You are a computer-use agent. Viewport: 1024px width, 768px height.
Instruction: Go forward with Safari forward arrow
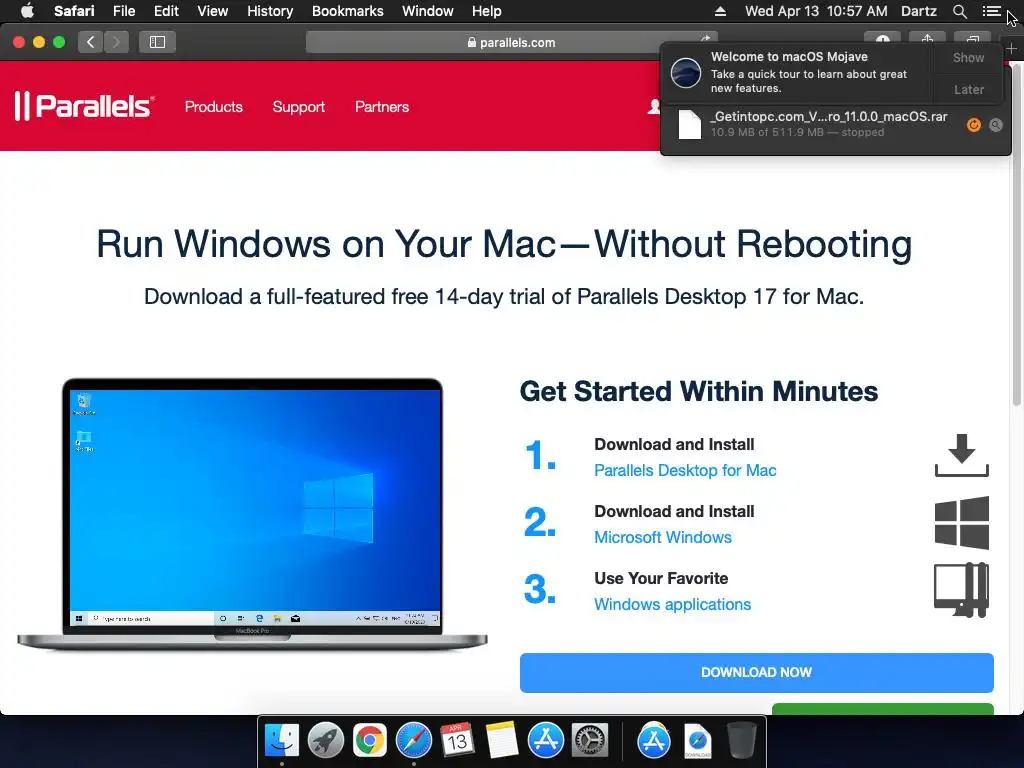pos(116,42)
